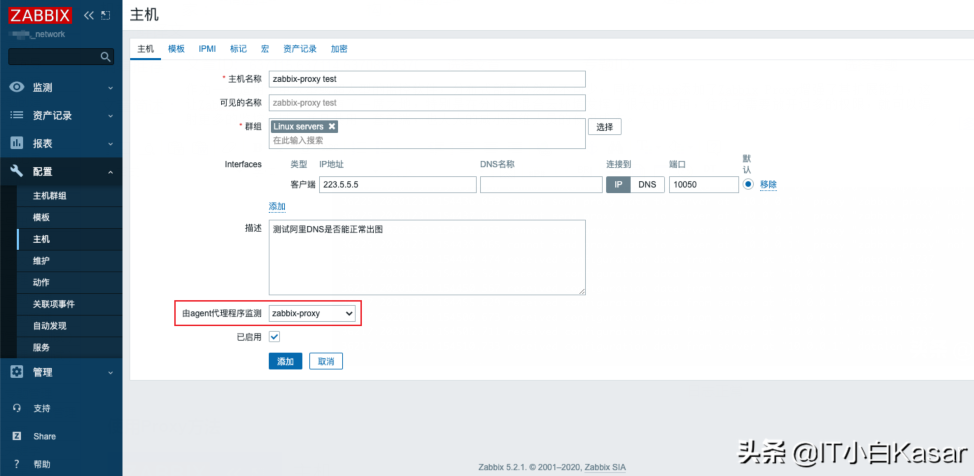Click the list icon for 资产记录
Screen dimensions: 974x476
17,116
